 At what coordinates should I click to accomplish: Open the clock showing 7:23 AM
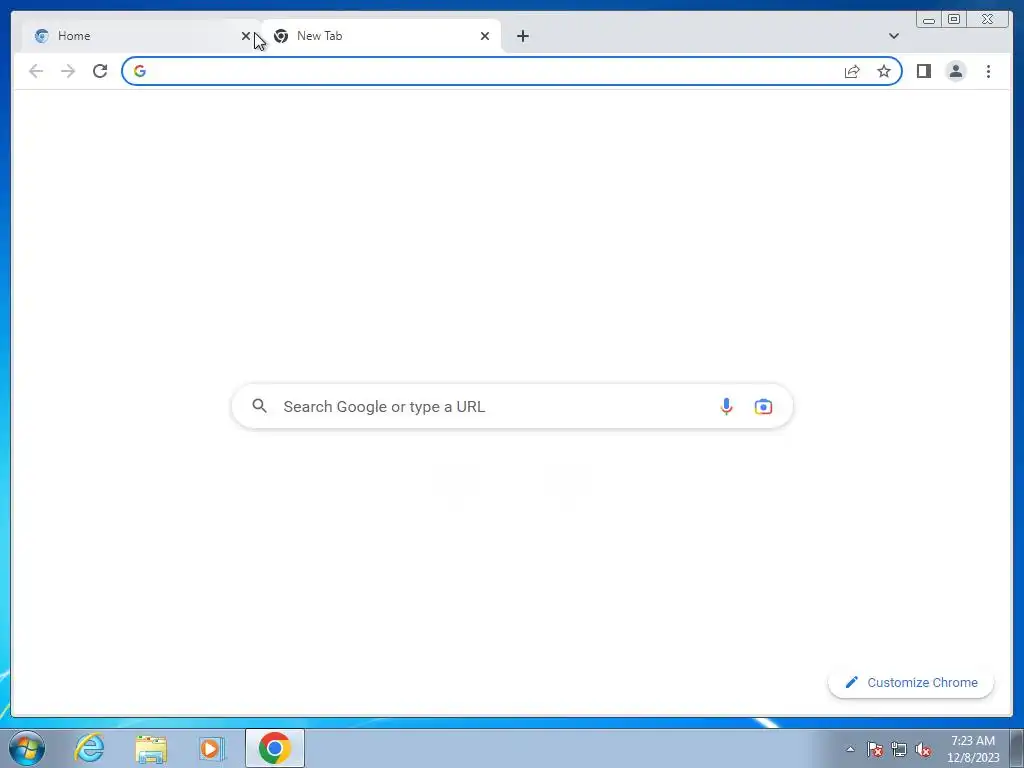pos(973,749)
